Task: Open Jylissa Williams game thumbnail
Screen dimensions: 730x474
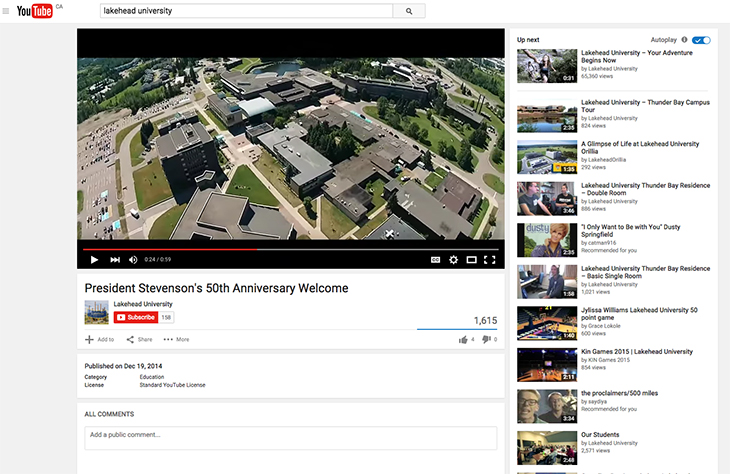Action: pyautogui.click(x=547, y=323)
